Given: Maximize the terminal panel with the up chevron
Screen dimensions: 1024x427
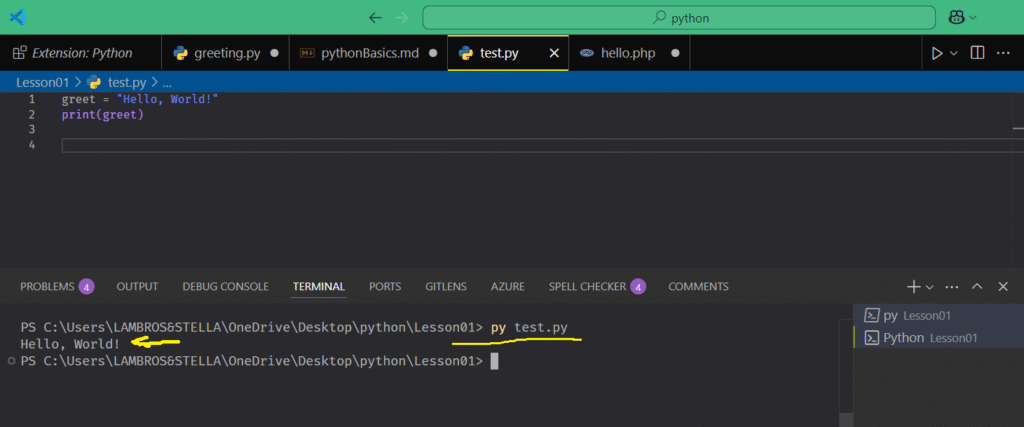Looking at the screenshot, I should (x=977, y=286).
